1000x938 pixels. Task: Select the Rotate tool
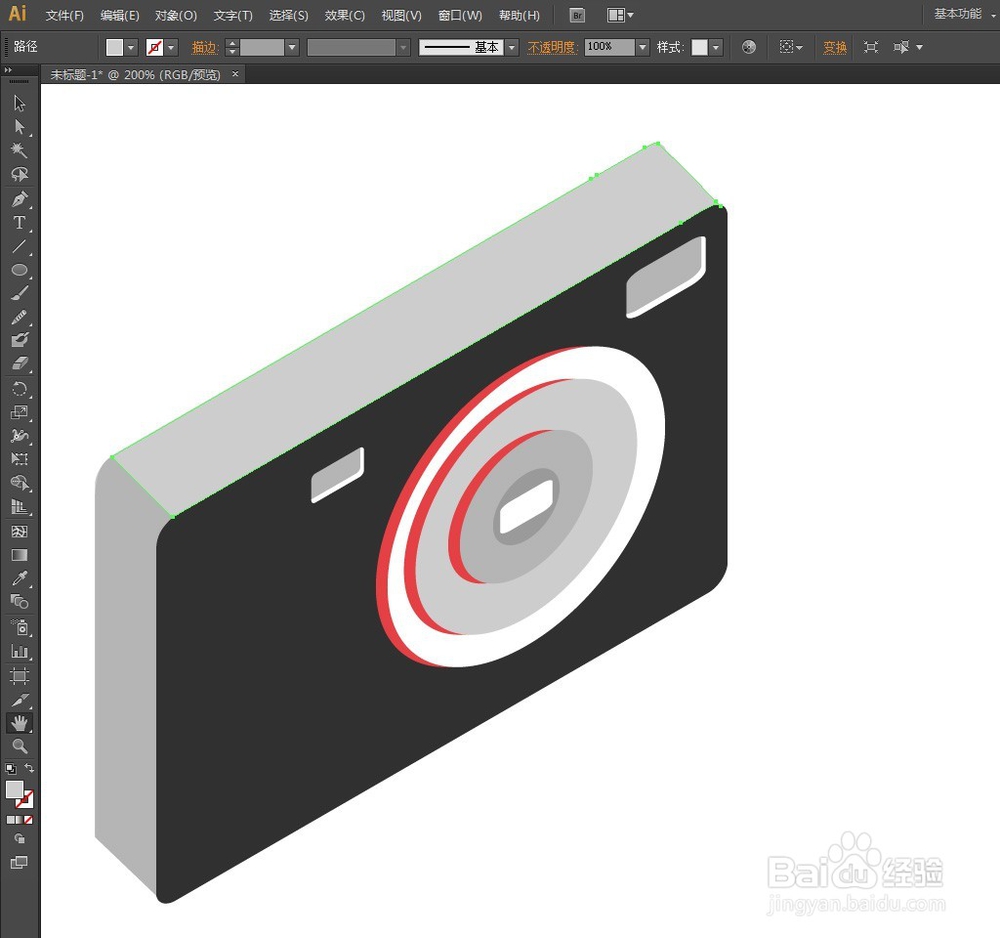pos(19,388)
